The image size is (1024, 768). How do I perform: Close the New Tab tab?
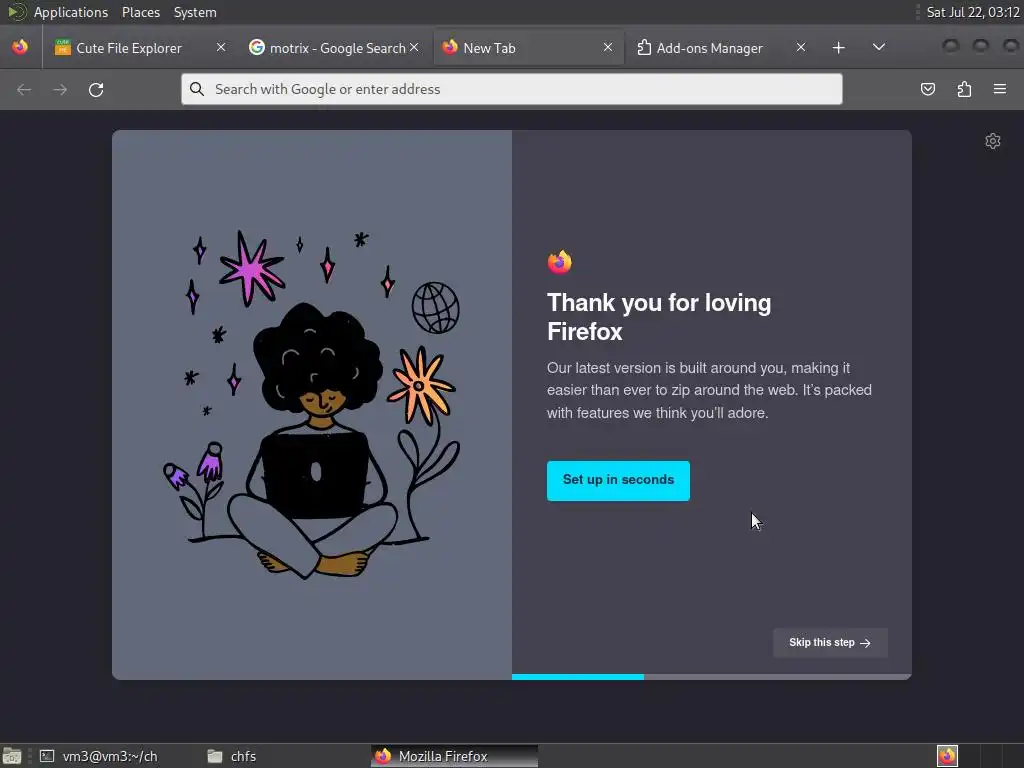point(608,47)
